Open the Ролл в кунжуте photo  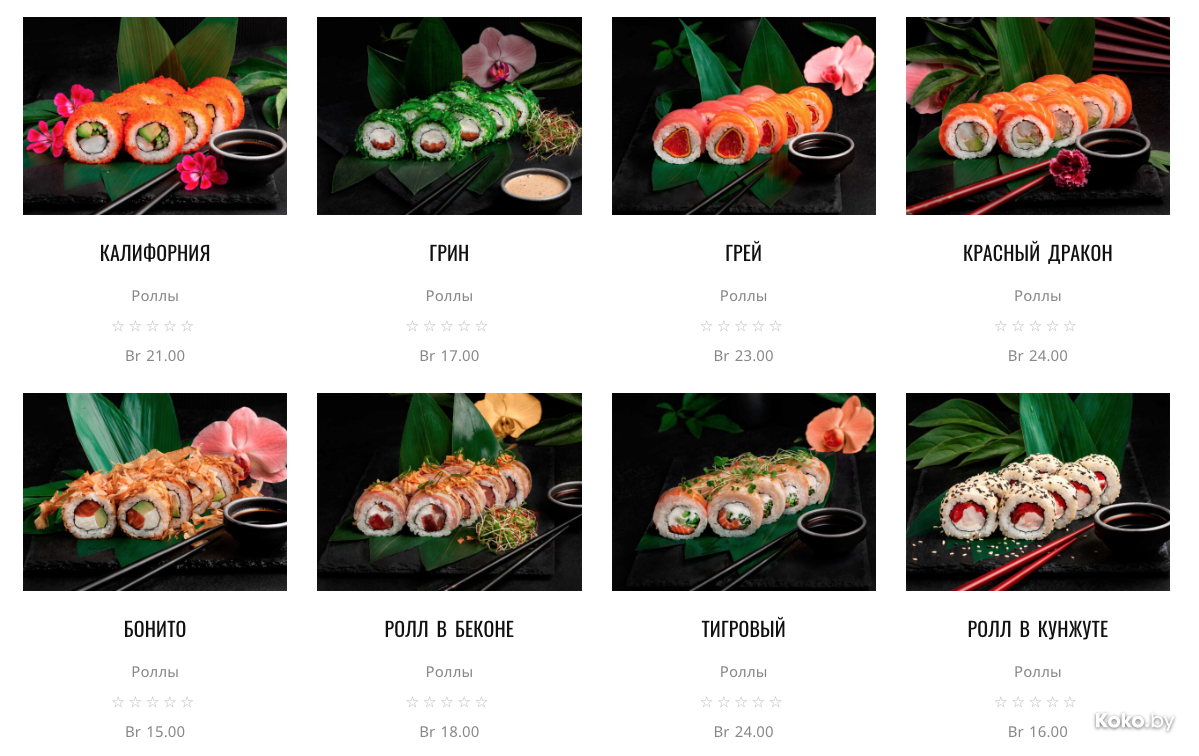click(1038, 492)
